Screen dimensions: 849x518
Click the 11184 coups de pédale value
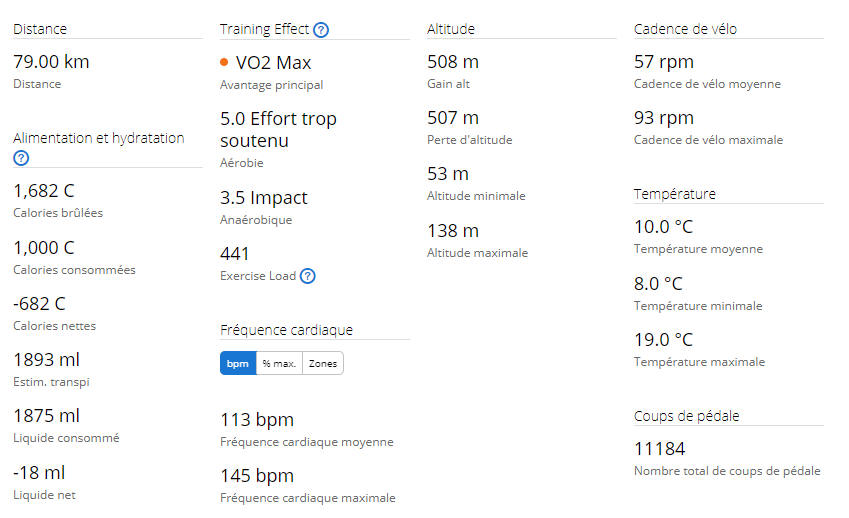pyautogui.click(x=659, y=449)
